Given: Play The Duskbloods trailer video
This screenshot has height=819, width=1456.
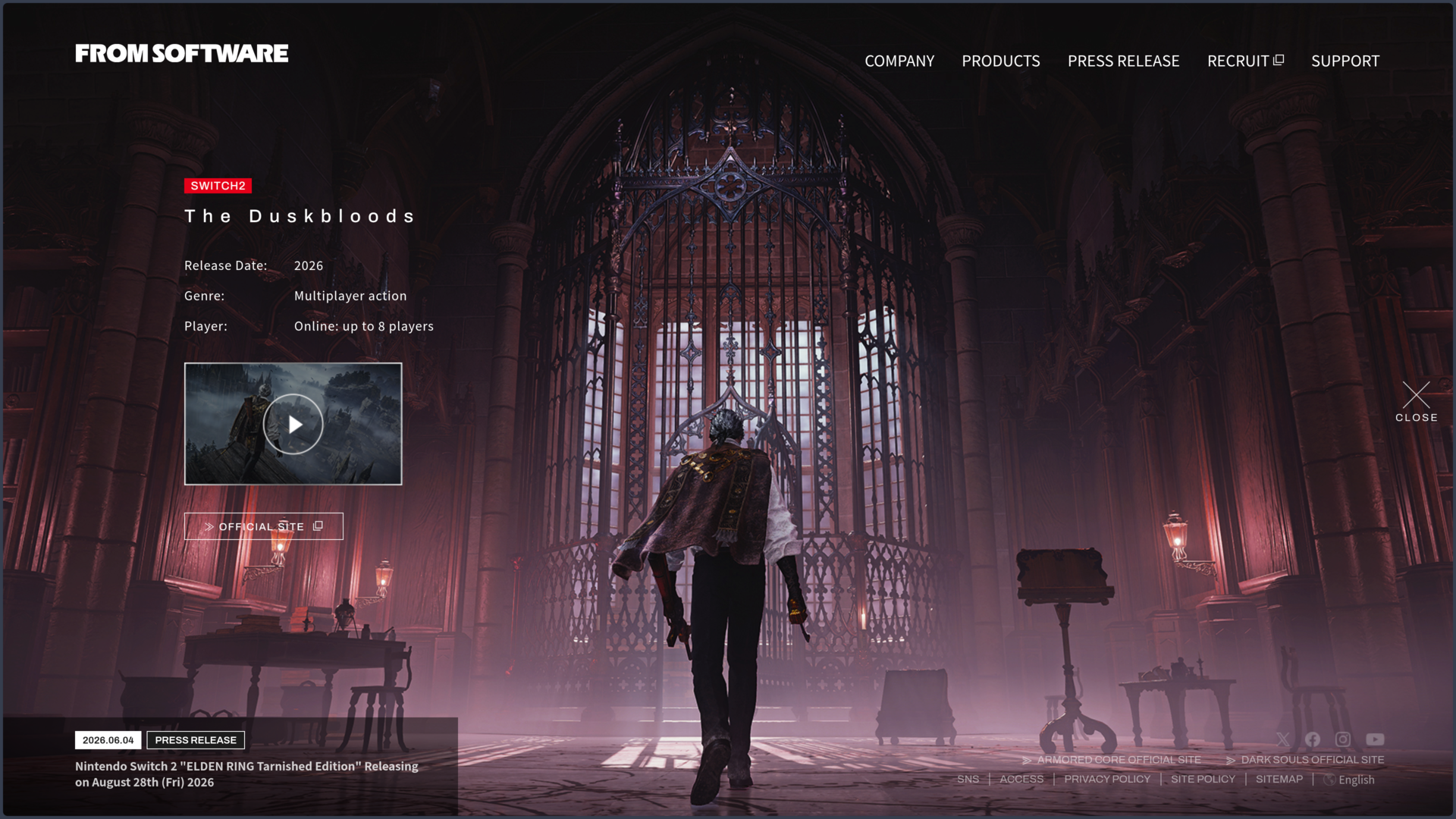Looking at the screenshot, I should point(293,424).
